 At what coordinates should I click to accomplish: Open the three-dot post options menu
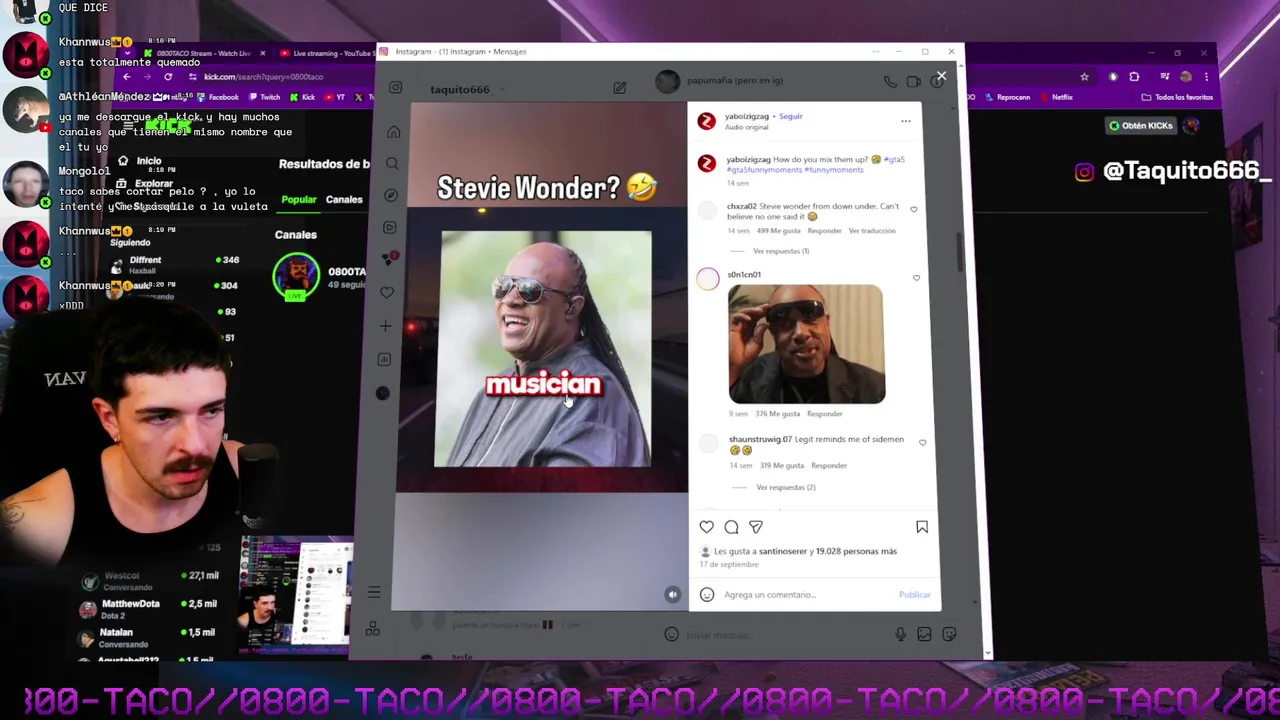906,121
